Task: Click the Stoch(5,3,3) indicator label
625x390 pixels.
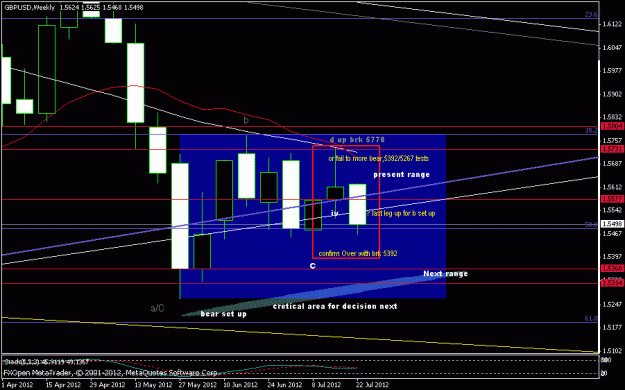Action: pos(46,362)
